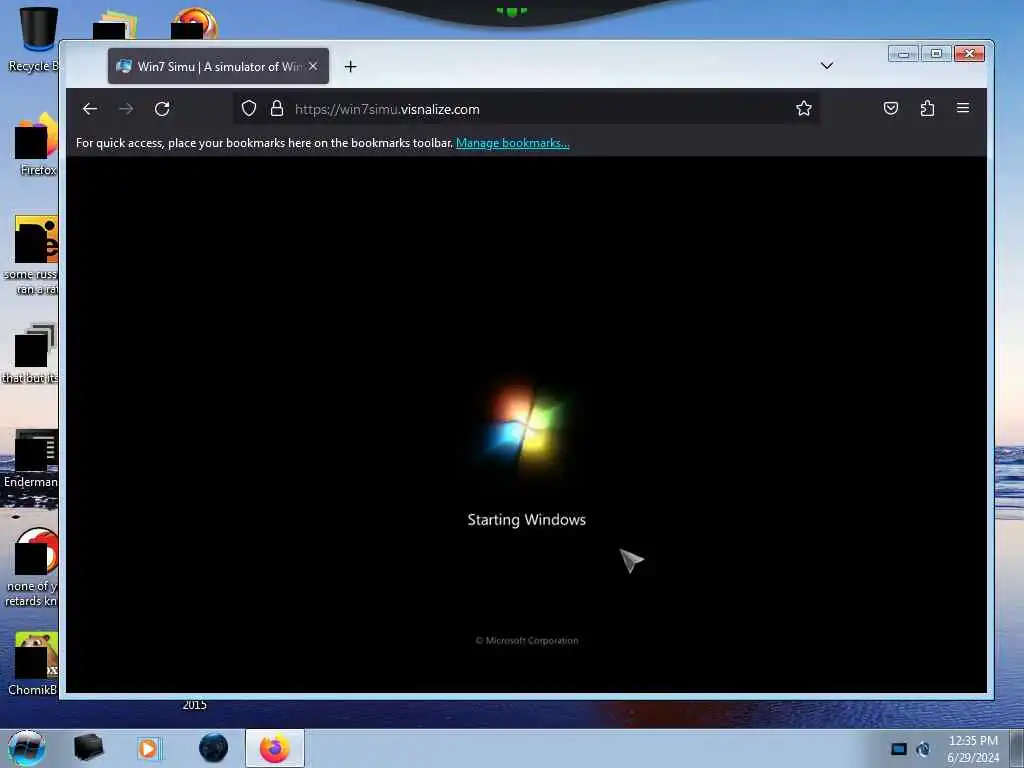
Task: Click the win7simu.visnalize.com address bar
Action: [526, 109]
